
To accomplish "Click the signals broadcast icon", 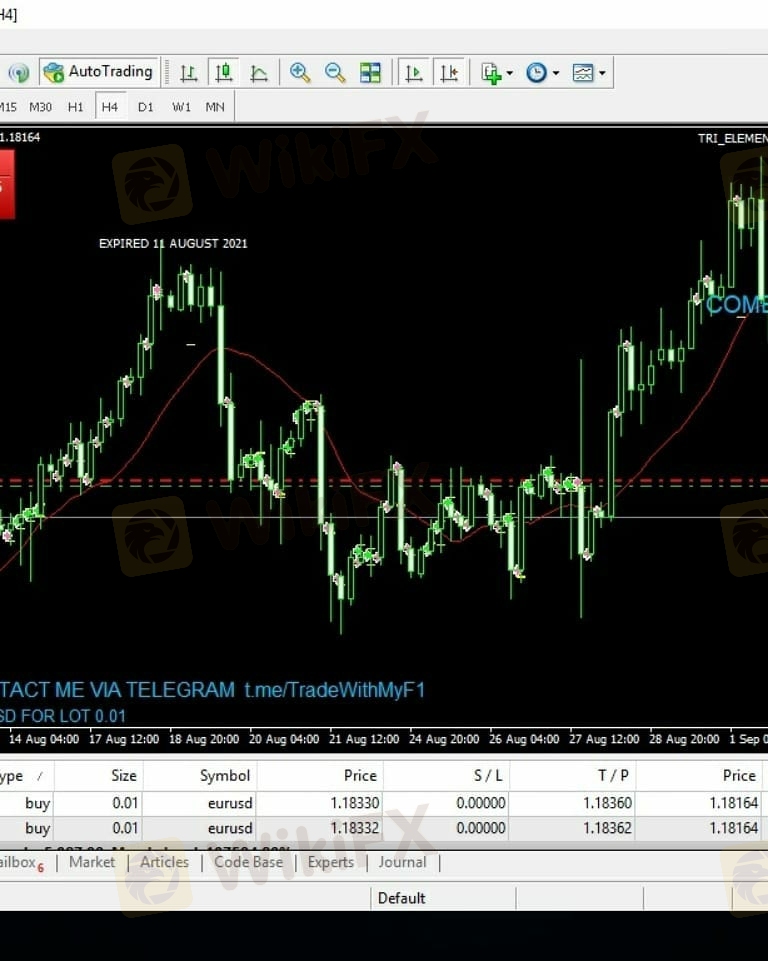I will point(18,72).
